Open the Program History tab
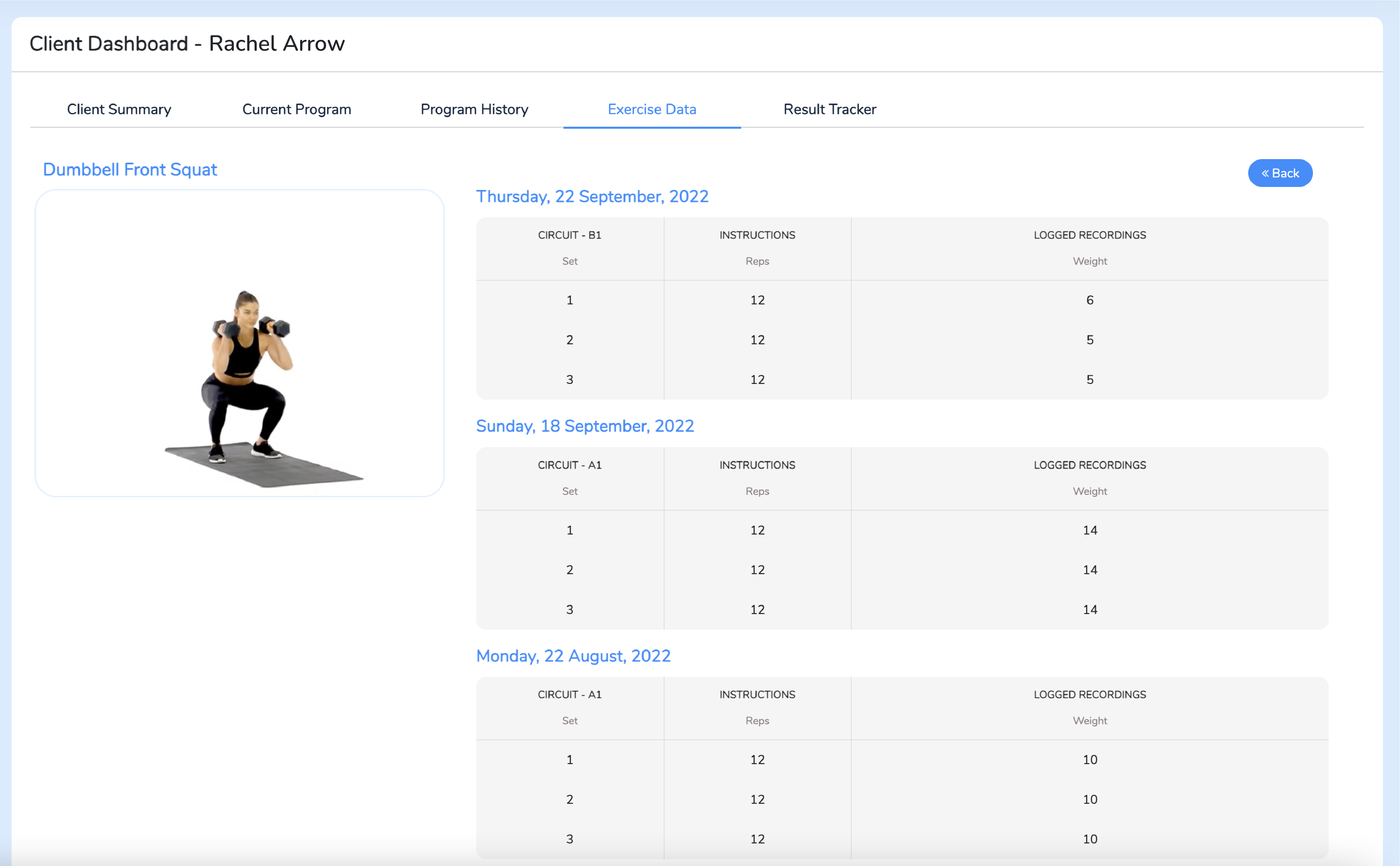Screen dimensions: 1400x866 [x=474, y=109]
